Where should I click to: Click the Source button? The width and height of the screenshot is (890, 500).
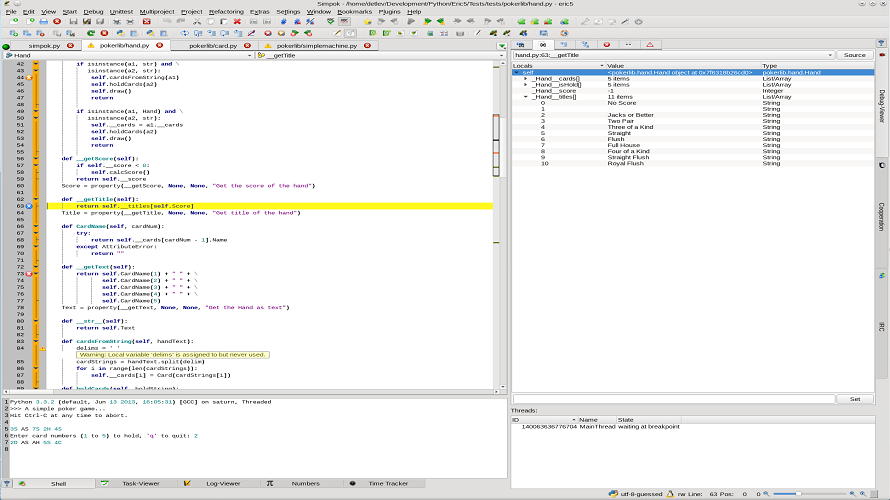coord(854,55)
